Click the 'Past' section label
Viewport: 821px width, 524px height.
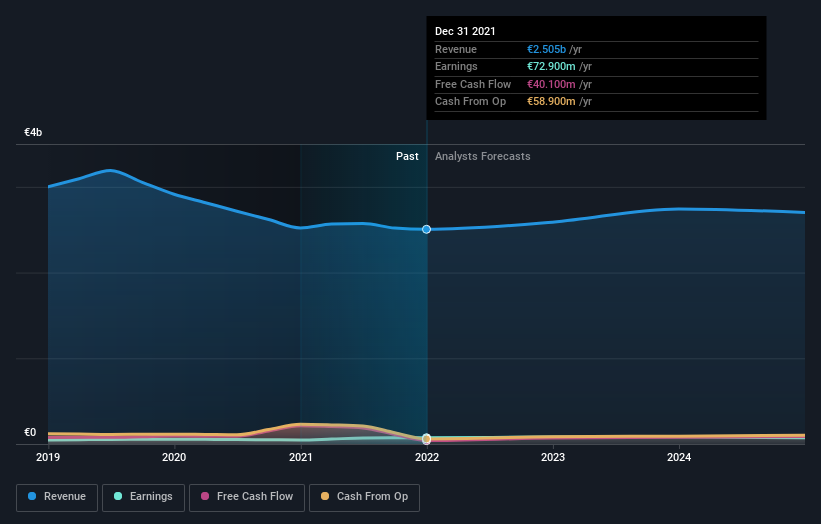(x=407, y=156)
